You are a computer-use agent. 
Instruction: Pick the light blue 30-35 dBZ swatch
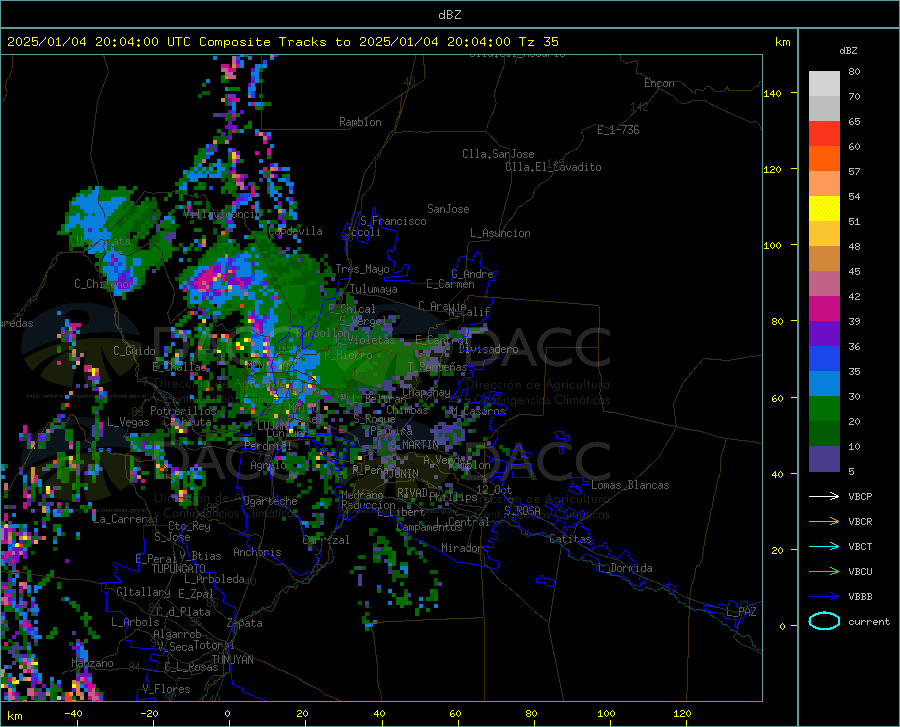824,383
